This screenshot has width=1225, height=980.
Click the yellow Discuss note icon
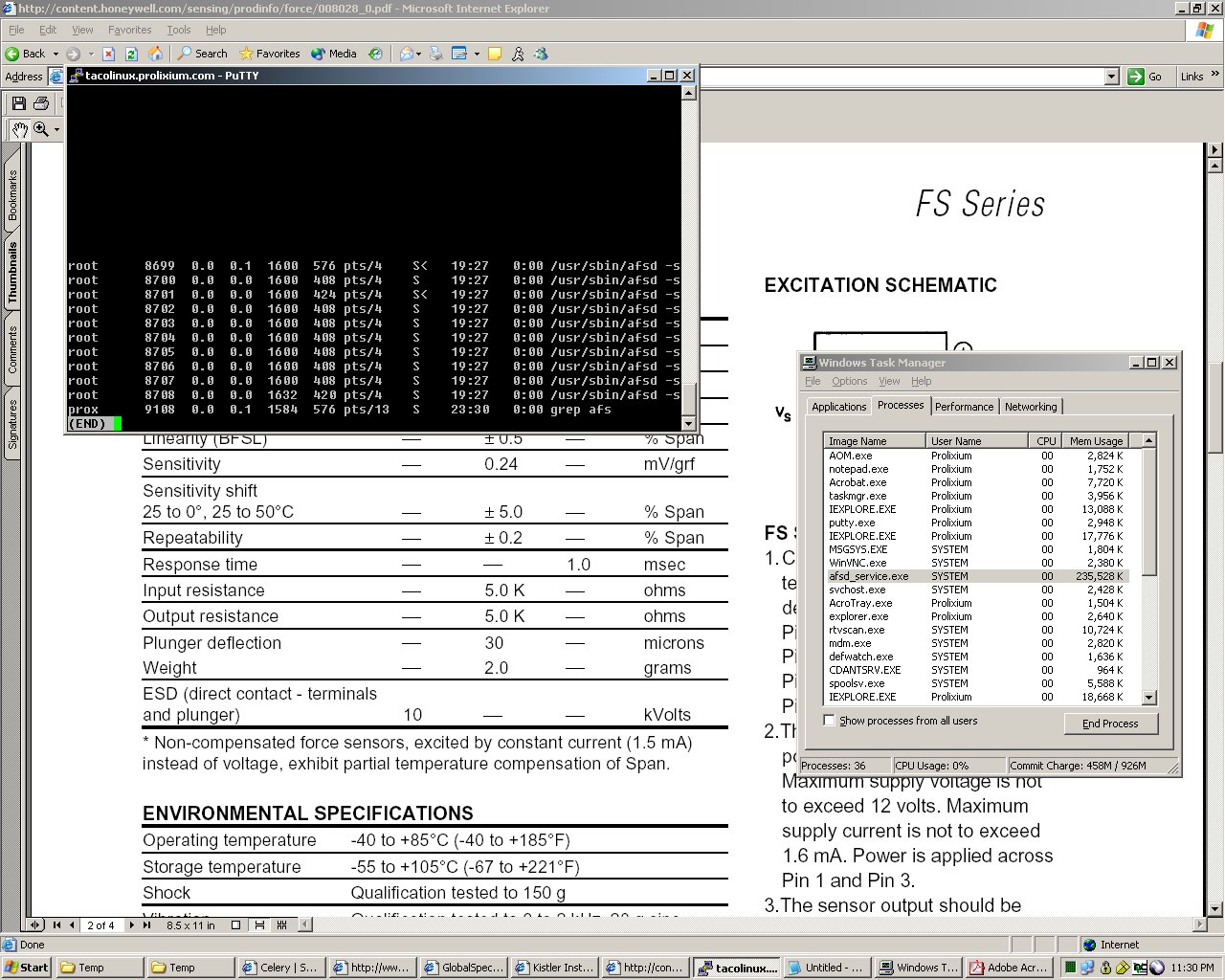pyautogui.click(x=495, y=54)
